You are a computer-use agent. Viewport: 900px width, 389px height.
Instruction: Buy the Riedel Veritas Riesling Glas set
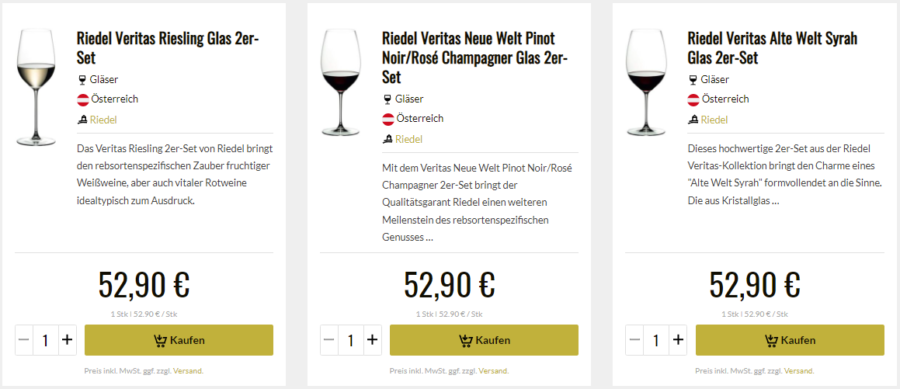click(179, 340)
